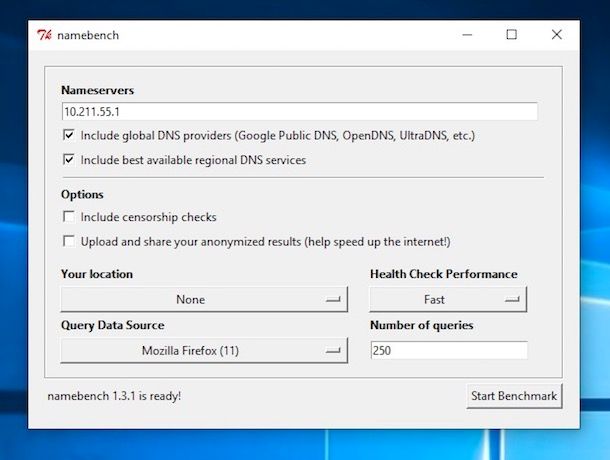This screenshot has width=610, height=460.
Task: Click the namebench window title text
Action: [x=88, y=35]
